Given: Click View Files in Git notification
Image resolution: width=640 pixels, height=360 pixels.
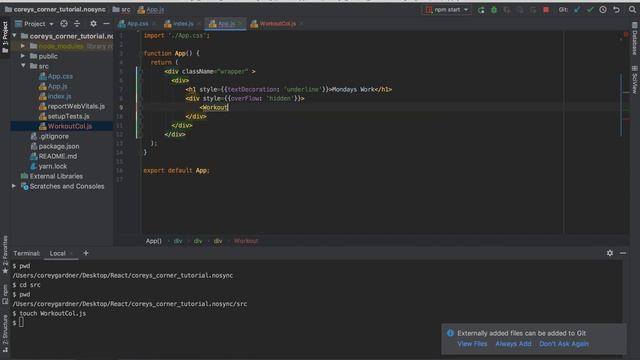Looking at the screenshot, I should (472, 344).
